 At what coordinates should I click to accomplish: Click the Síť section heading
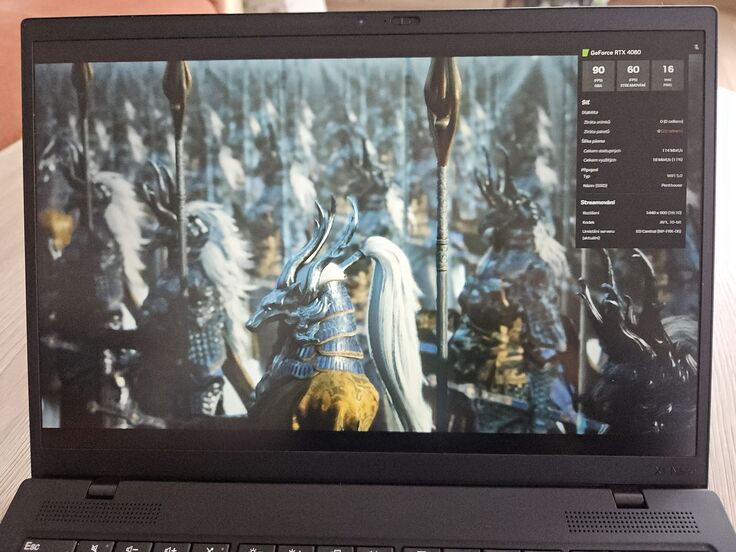click(x=585, y=102)
